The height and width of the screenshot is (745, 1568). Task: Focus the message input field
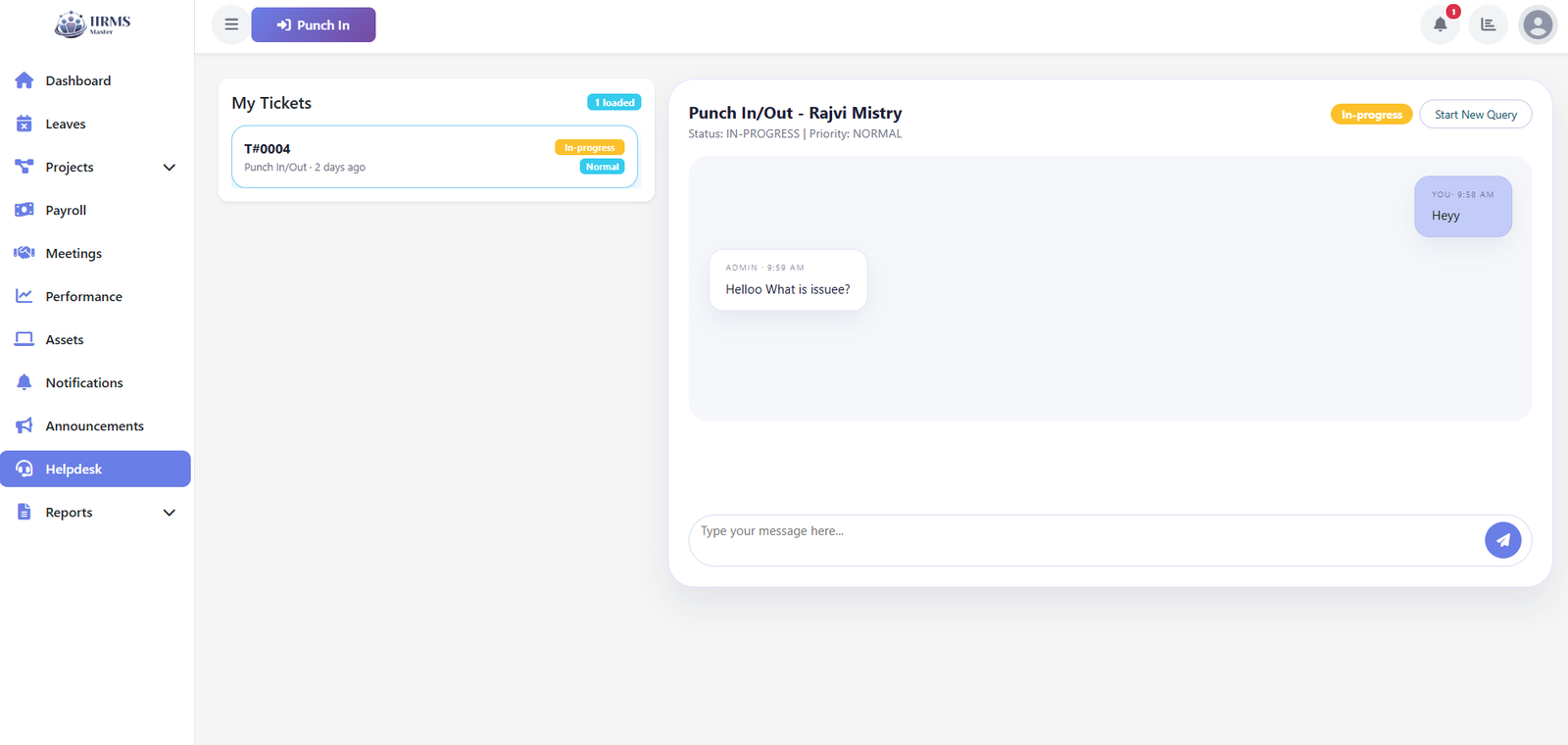click(1086, 540)
